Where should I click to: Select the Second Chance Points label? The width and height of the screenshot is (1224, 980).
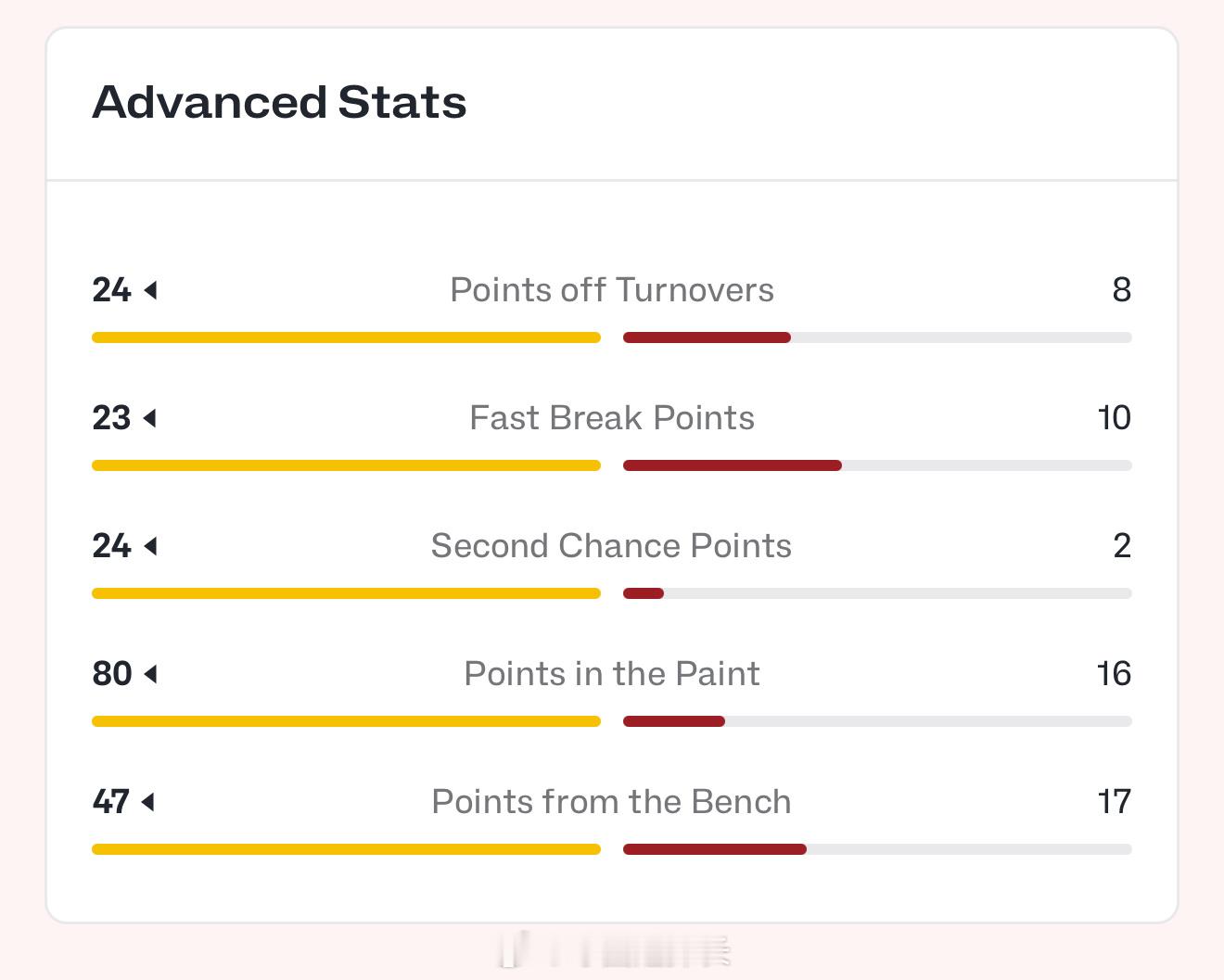click(612, 546)
